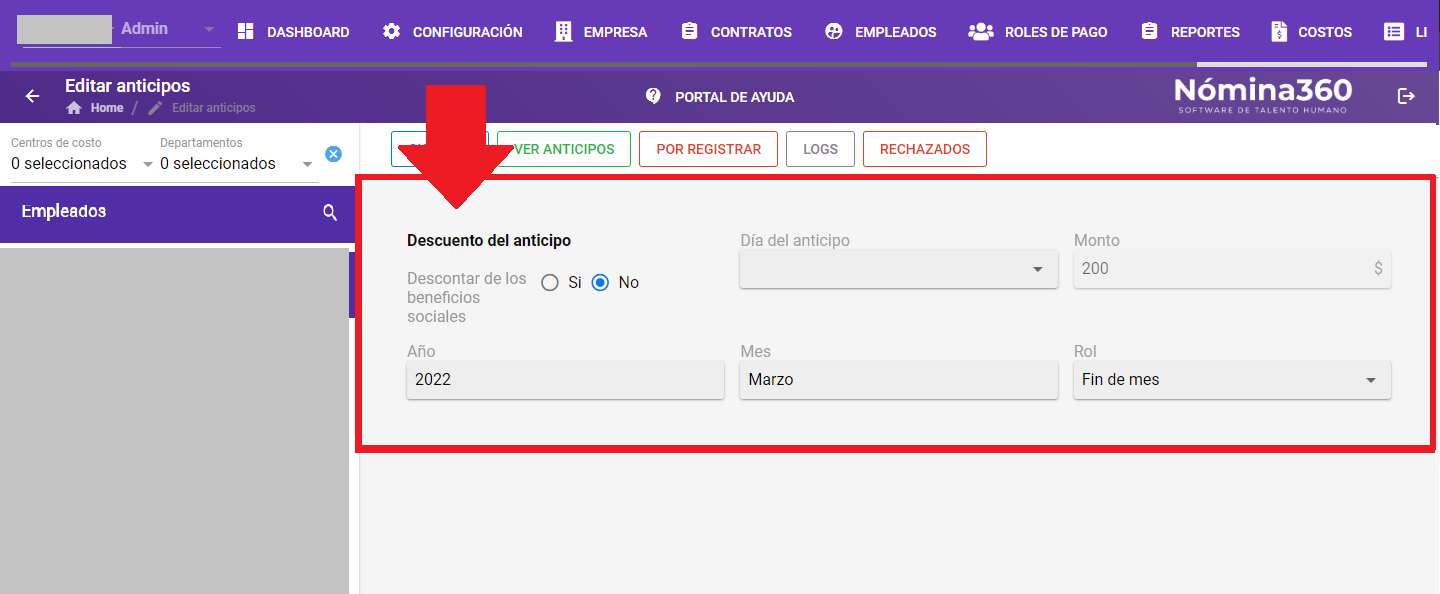This screenshot has width=1440, height=594.
Task: Click the Contratos clipboard icon
Action: tap(689, 31)
